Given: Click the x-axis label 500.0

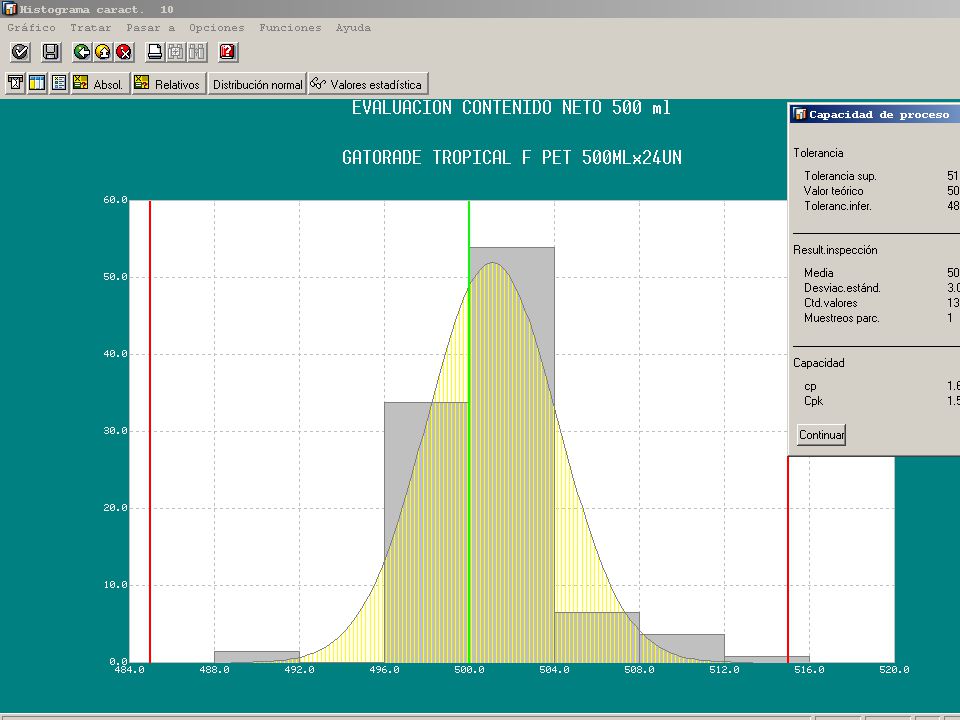Looking at the screenshot, I should point(469,670).
